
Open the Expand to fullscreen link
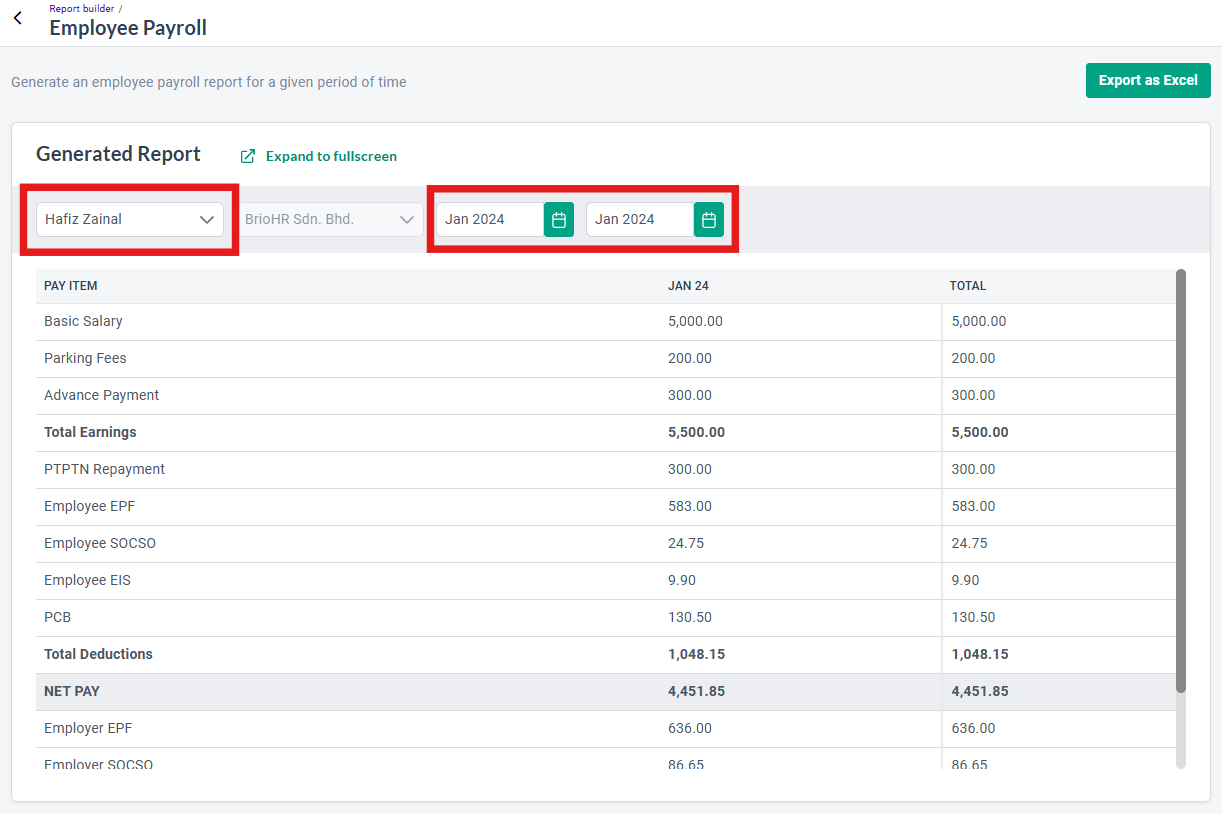(331, 156)
